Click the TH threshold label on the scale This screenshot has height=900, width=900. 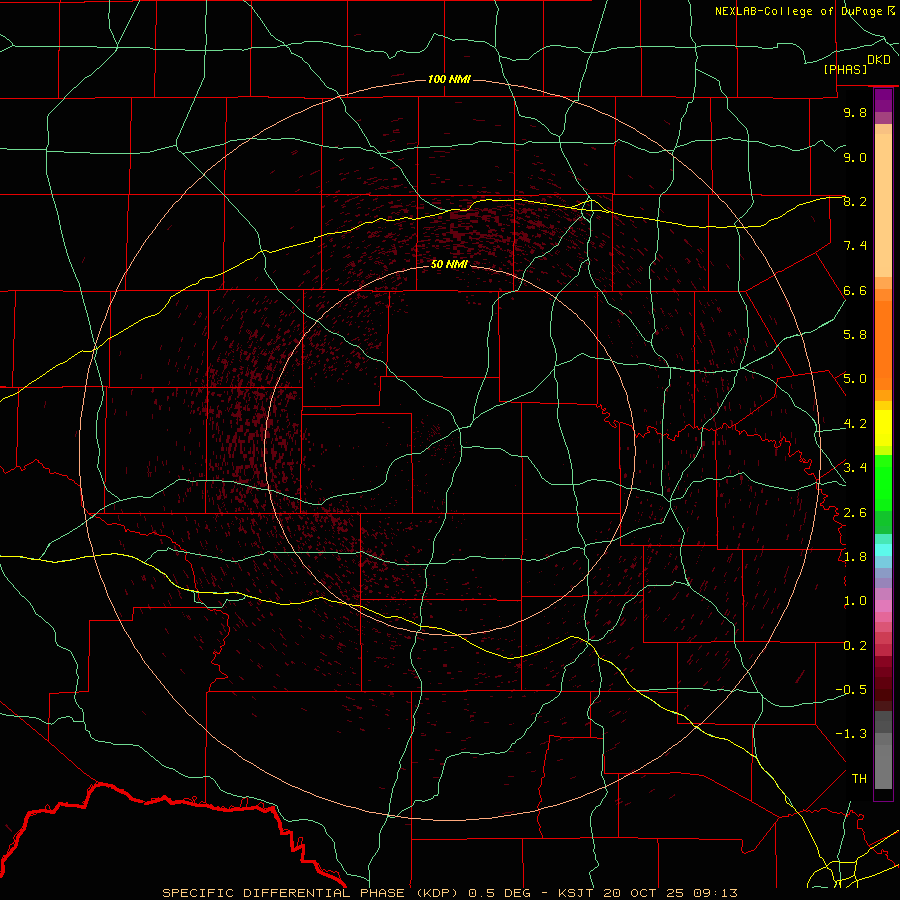(859, 779)
